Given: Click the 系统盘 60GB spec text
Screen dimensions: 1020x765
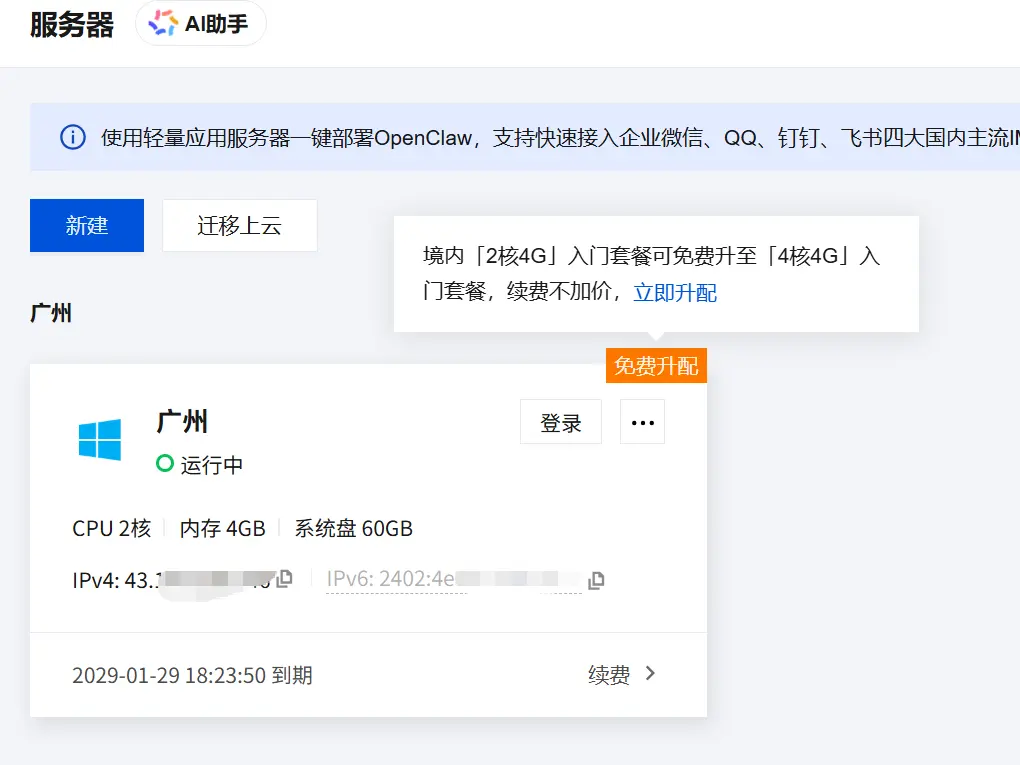Looking at the screenshot, I should [354, 528].
